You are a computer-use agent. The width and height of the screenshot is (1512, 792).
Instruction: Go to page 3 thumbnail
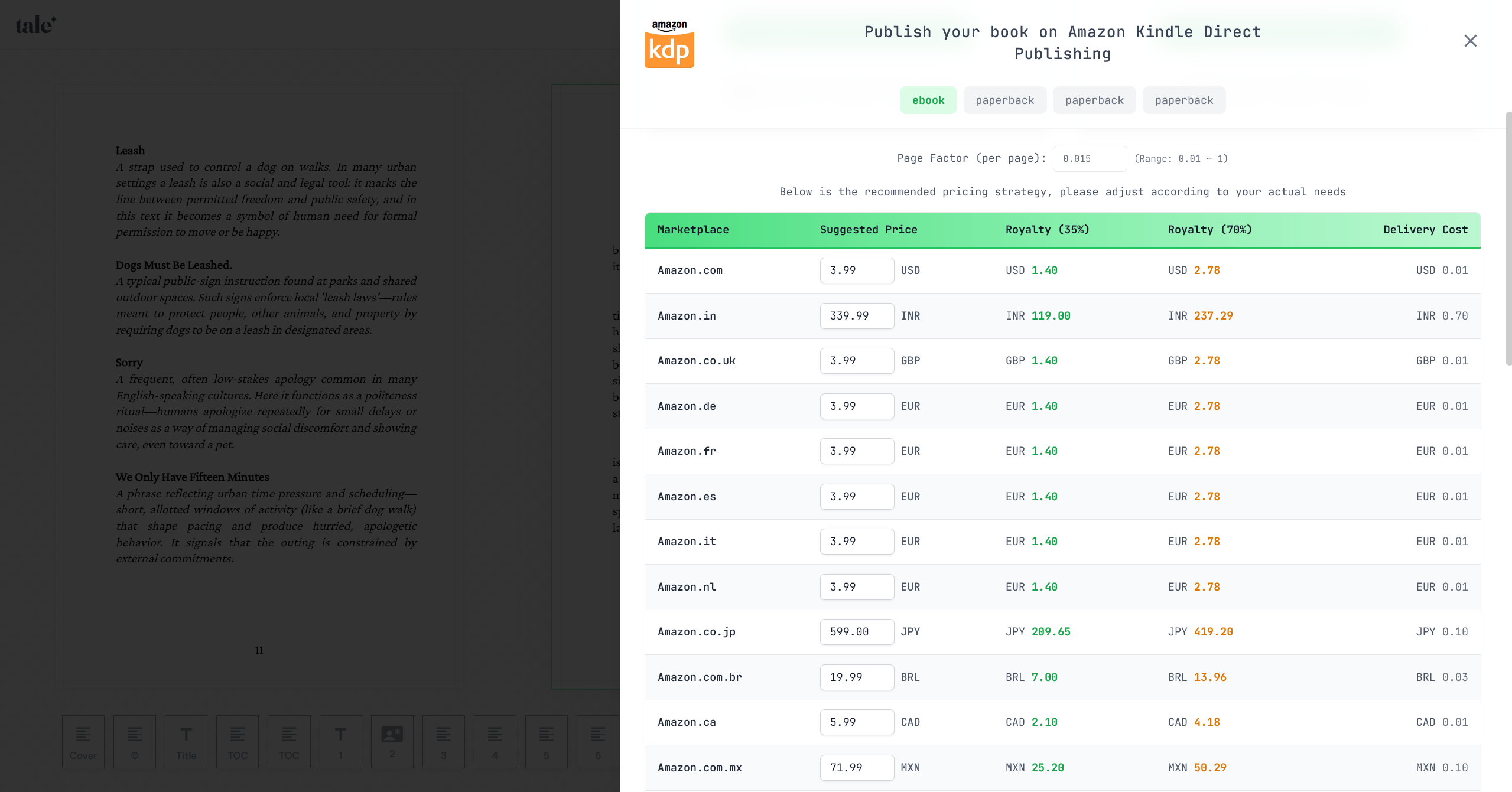point(443,741)
